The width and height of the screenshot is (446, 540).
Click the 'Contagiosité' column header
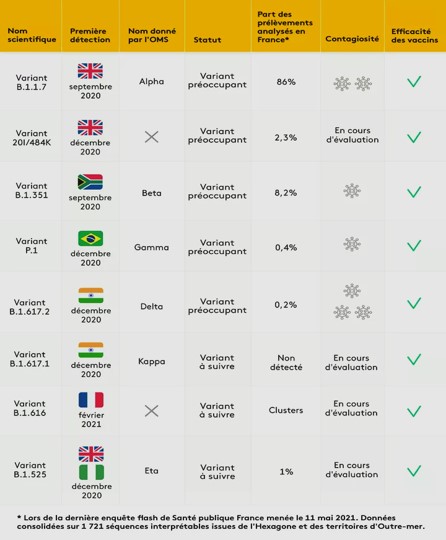[x=352, y=39]
